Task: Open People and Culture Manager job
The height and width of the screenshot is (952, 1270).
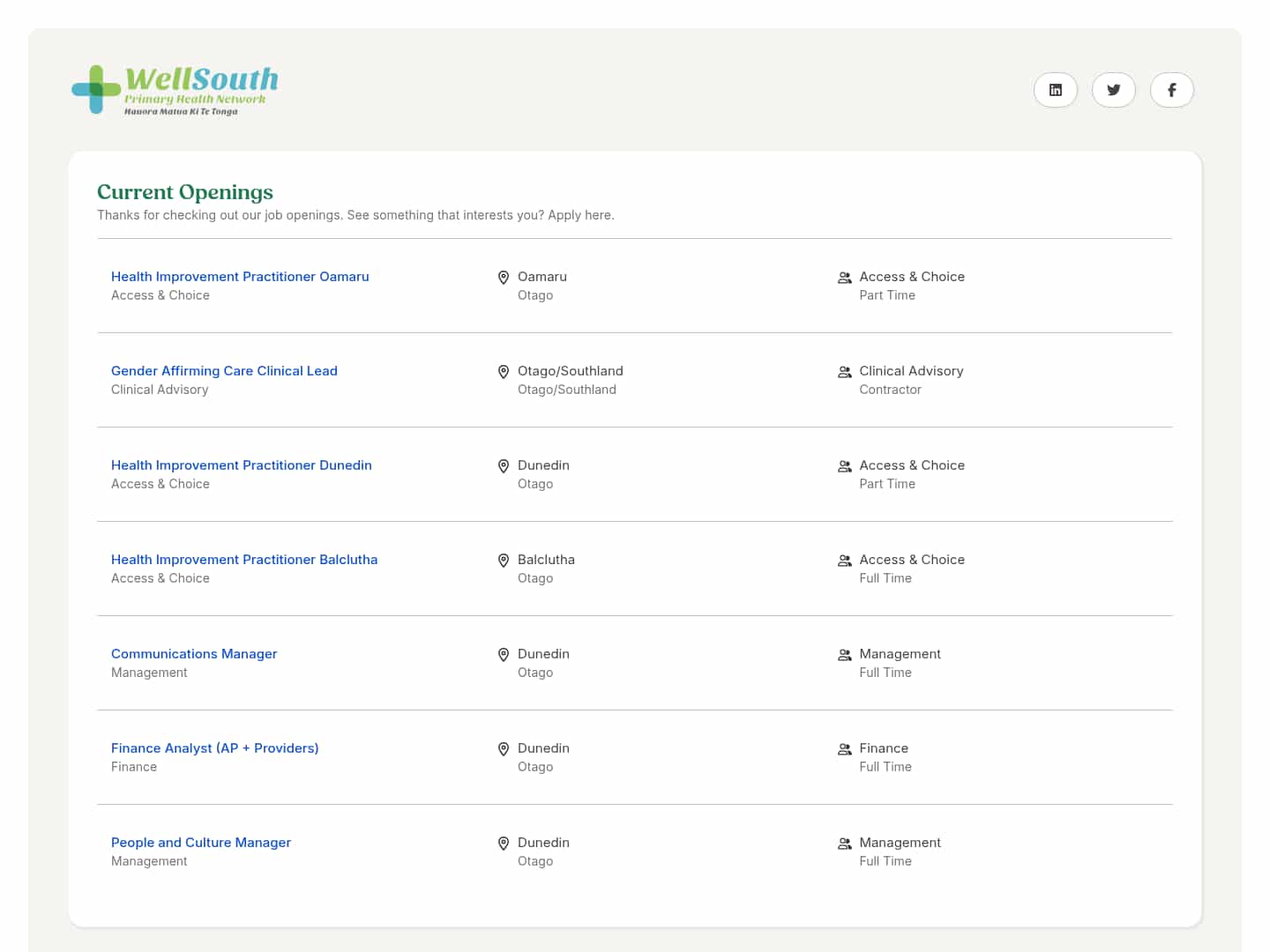Action: point(201,843)
